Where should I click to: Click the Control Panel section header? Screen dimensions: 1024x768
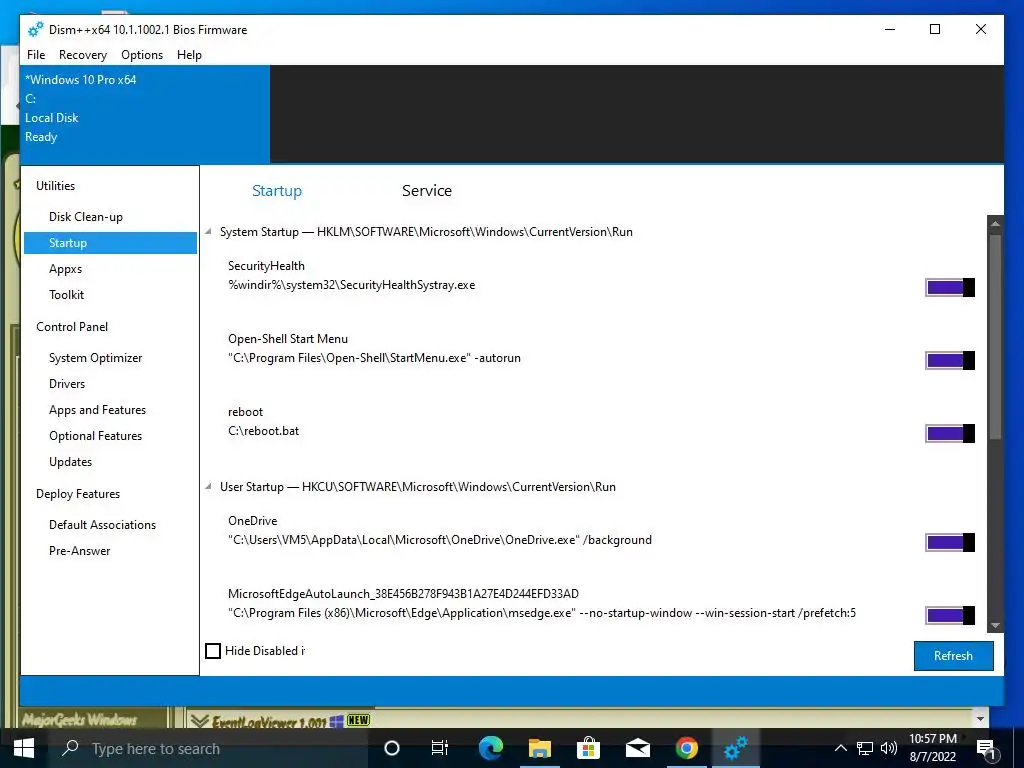(72, 327)
